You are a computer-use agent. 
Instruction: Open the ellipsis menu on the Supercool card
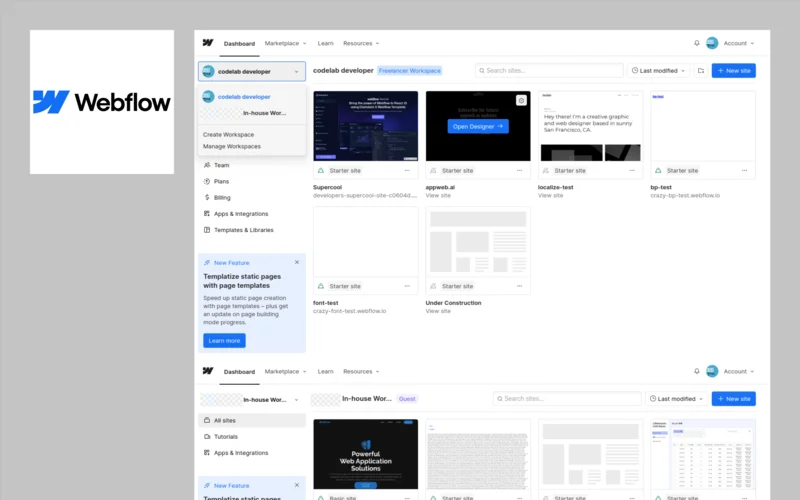407,170
